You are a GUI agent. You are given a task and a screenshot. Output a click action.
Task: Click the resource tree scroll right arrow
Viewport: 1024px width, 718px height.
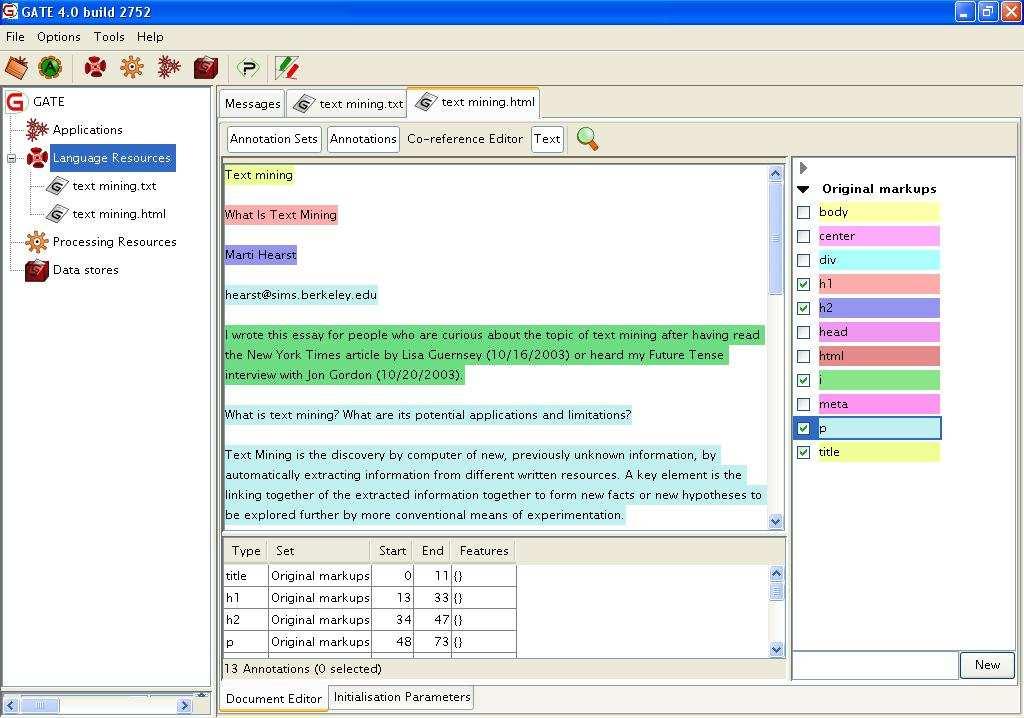pos(184,706)
